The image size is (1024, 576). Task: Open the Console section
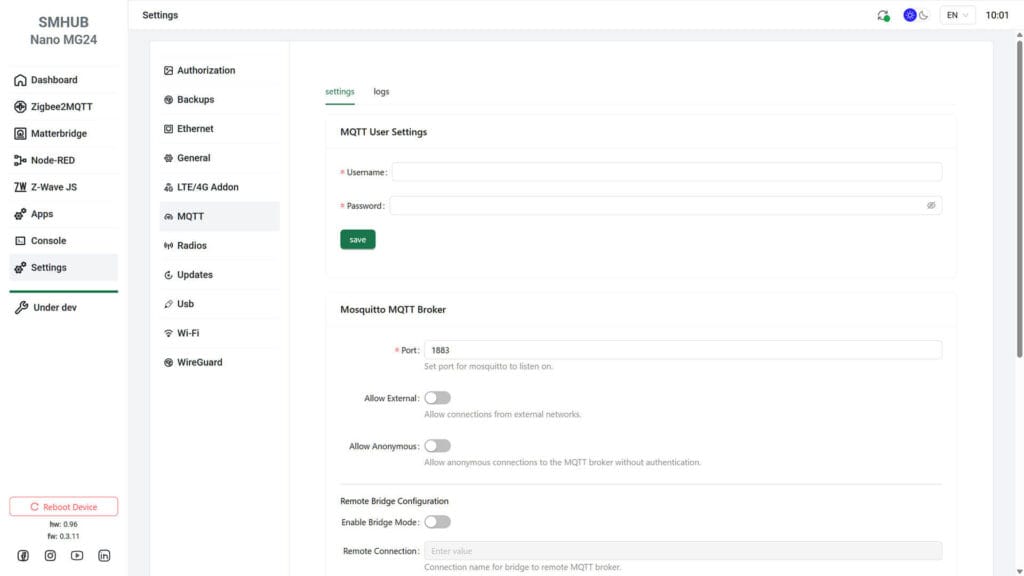point(51,240)
